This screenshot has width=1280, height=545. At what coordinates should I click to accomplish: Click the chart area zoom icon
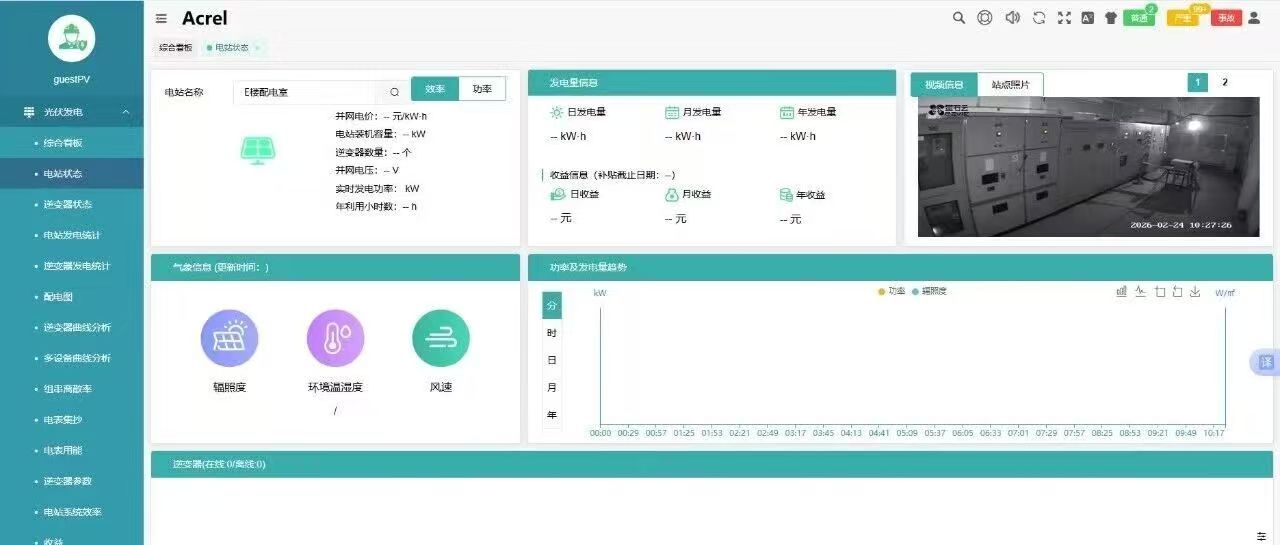coord(1160,291)
